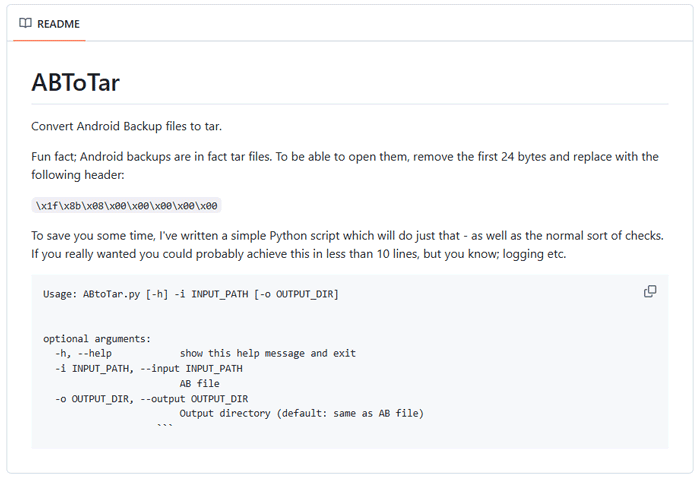
Task: Click the '-i INPUT_PATH, --input INPUT_PATH' line
Action: click(149, 368)
